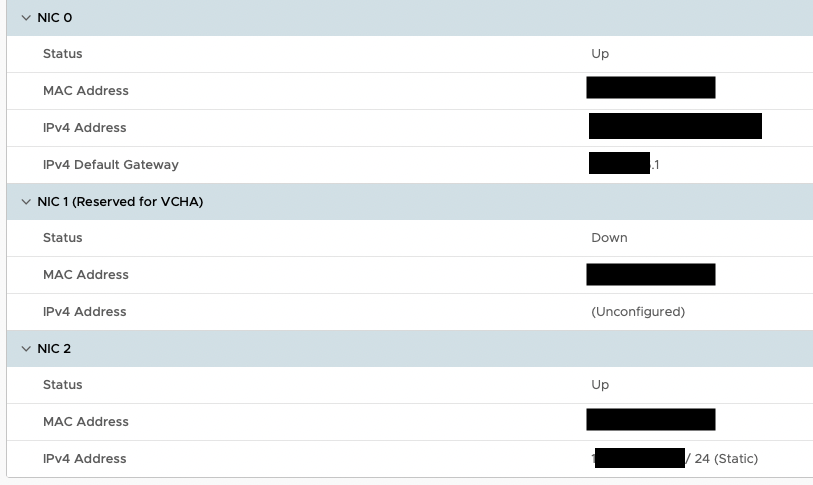Click the NIC 2 / 24 (Static) address value
The image size is (813, 485).
pyautogui.click(x=675, y=459)
